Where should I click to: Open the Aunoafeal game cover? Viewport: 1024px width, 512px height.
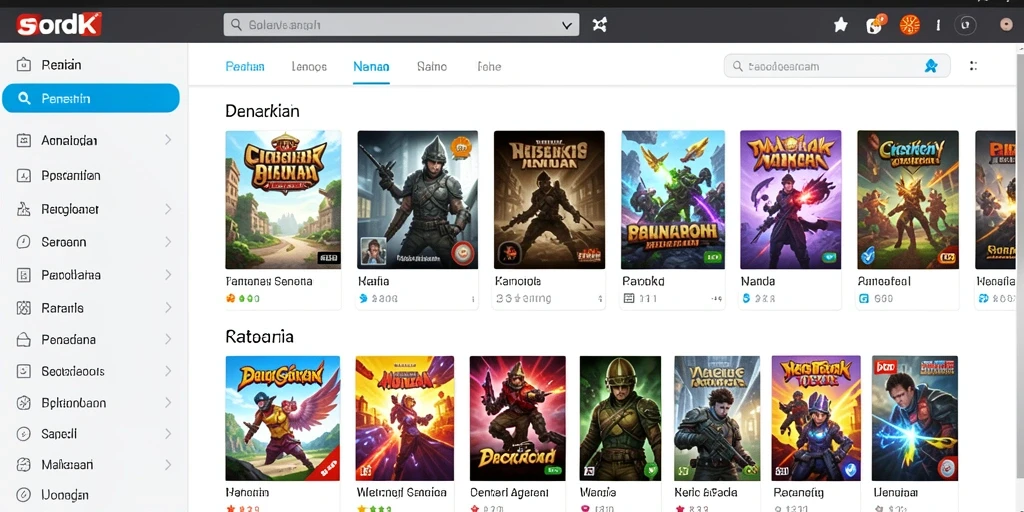coord(908,200)
